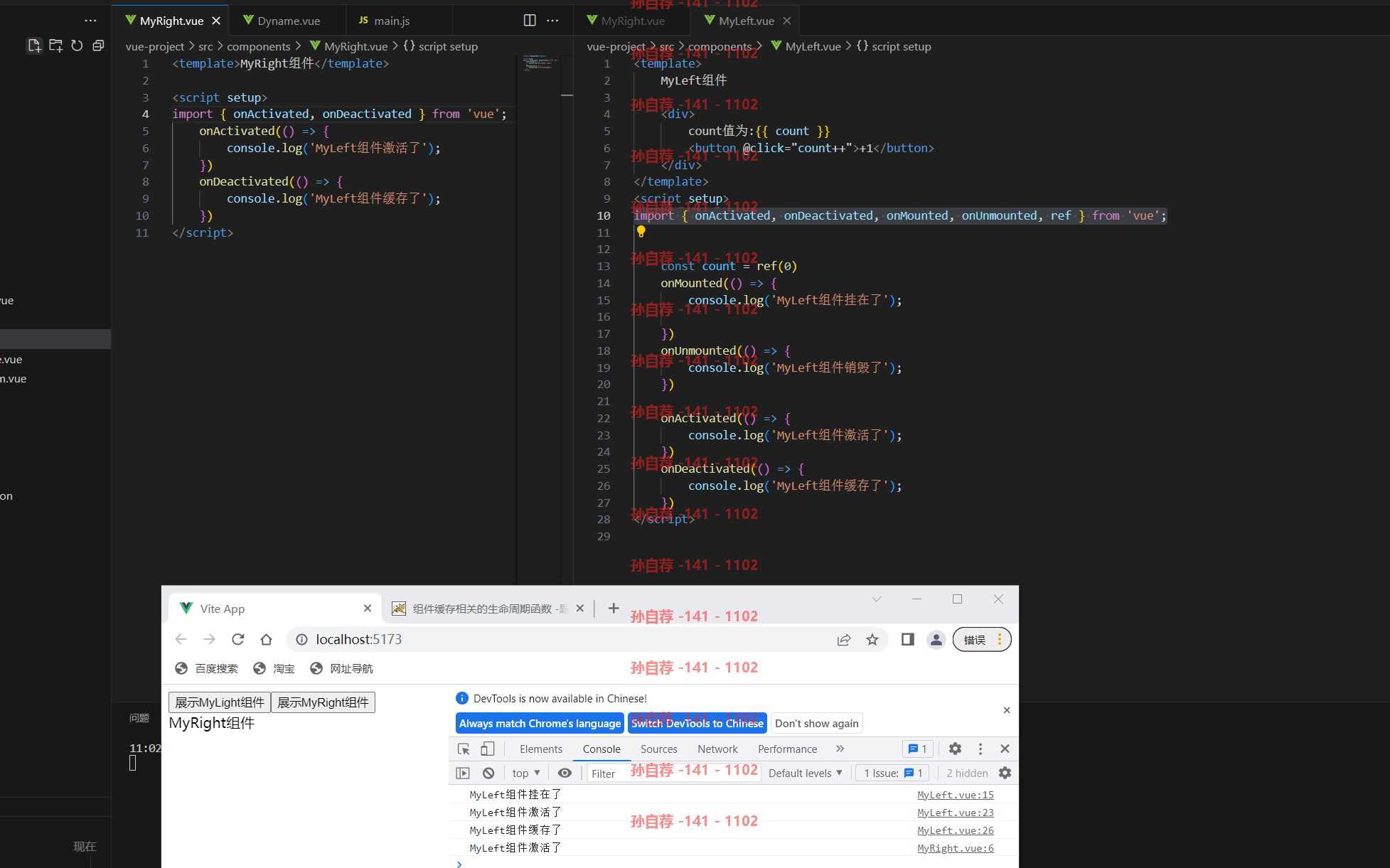The height and width of the screenshot is (868, 1390).
Task: Open left editor group more actions
Action: [x=552, y=21]
